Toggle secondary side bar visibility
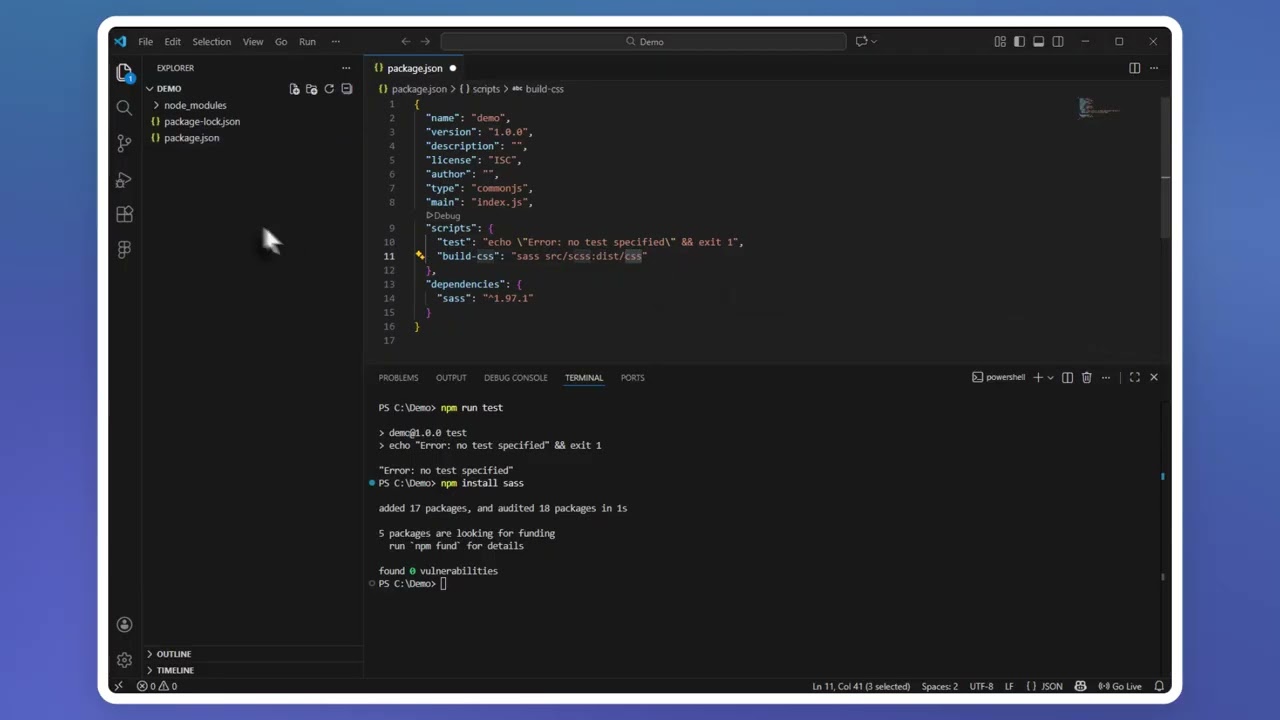 pos(1058,41)
